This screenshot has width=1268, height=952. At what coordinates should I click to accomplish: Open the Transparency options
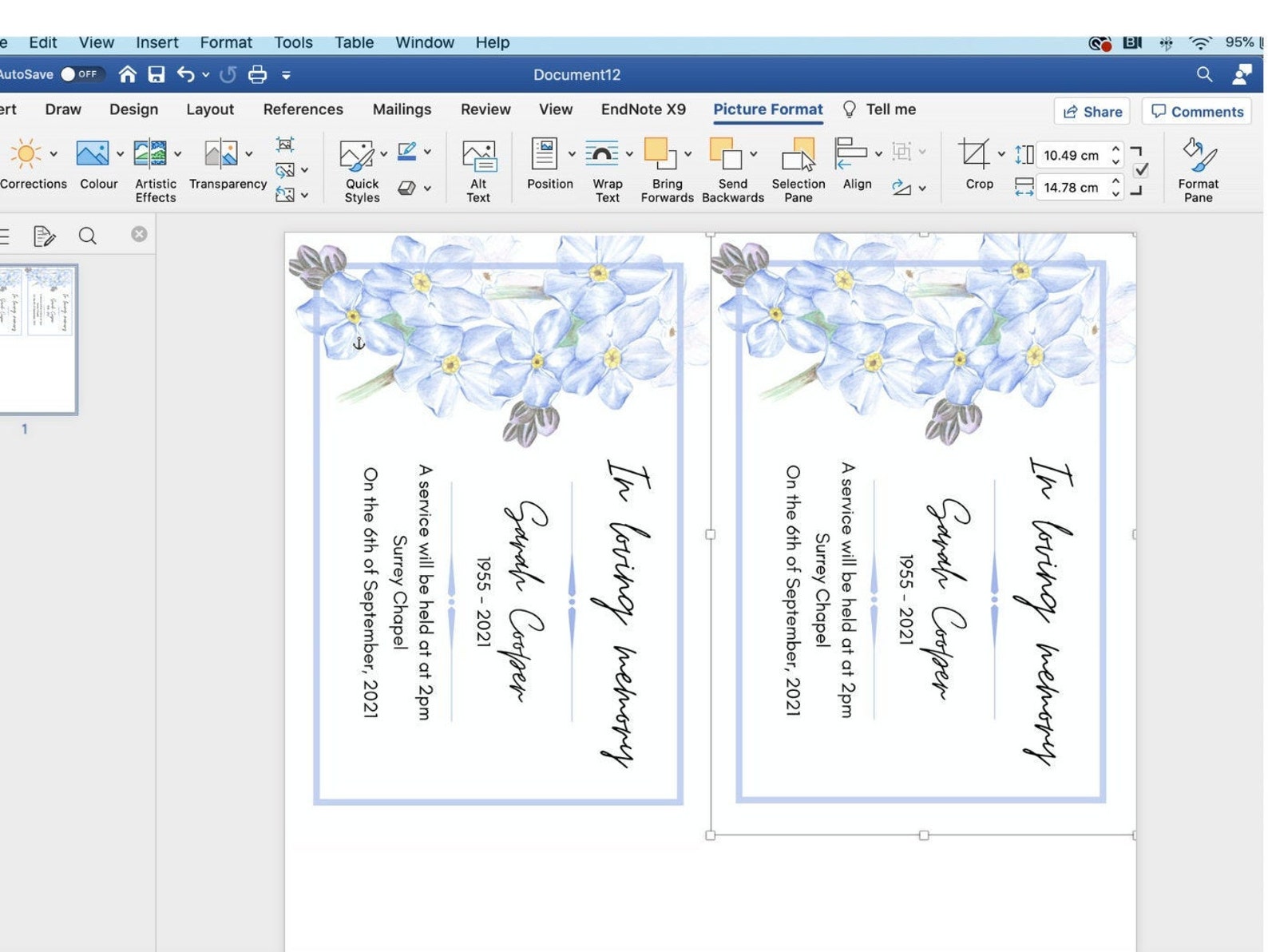[x=220, y=153]
